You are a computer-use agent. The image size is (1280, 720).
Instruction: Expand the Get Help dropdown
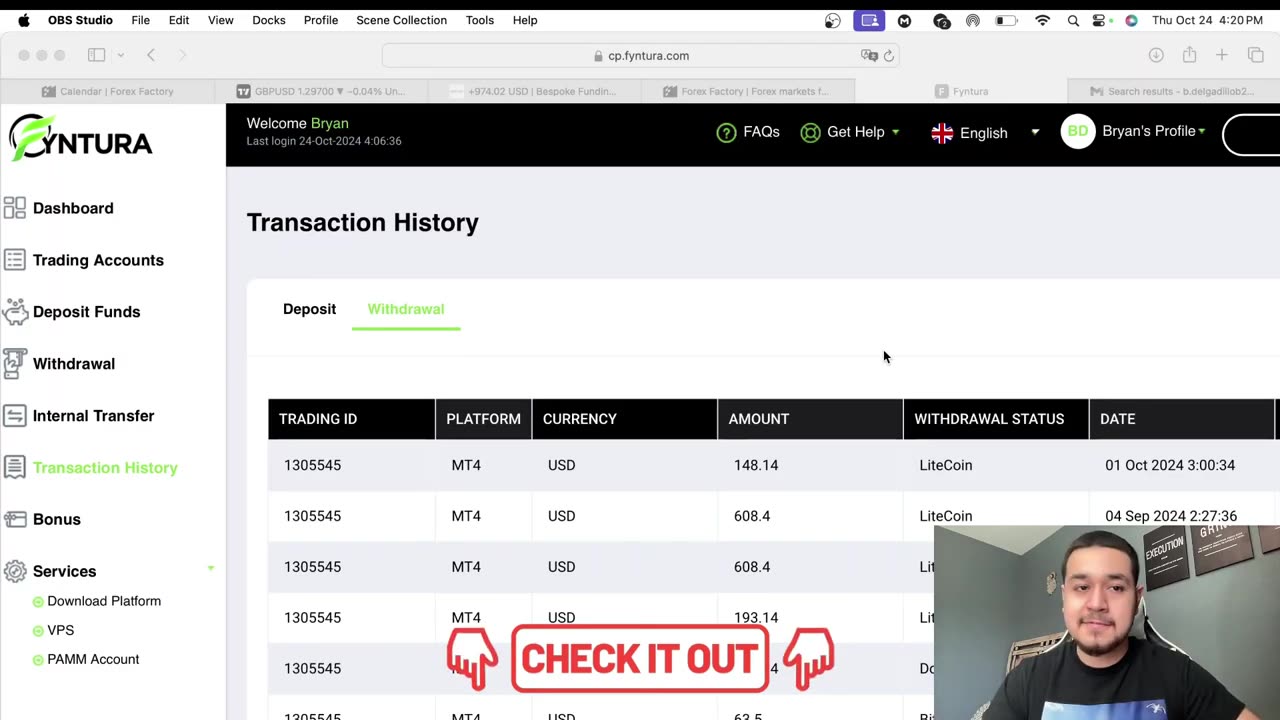(850, 132)
